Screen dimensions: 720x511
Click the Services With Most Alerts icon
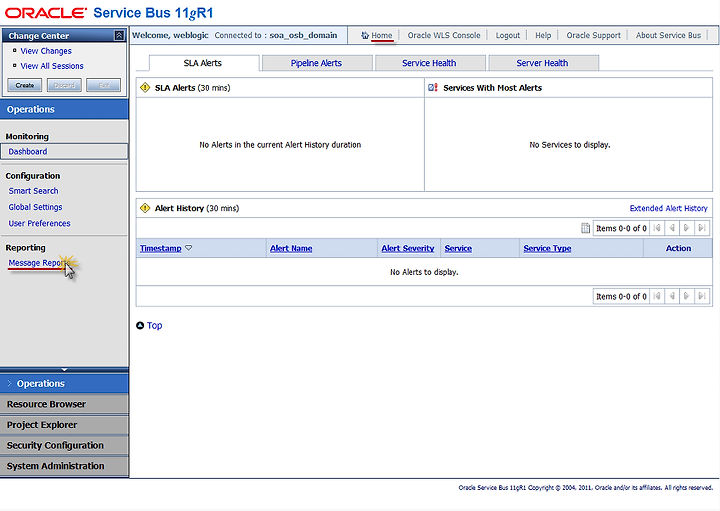pos(433,88)
